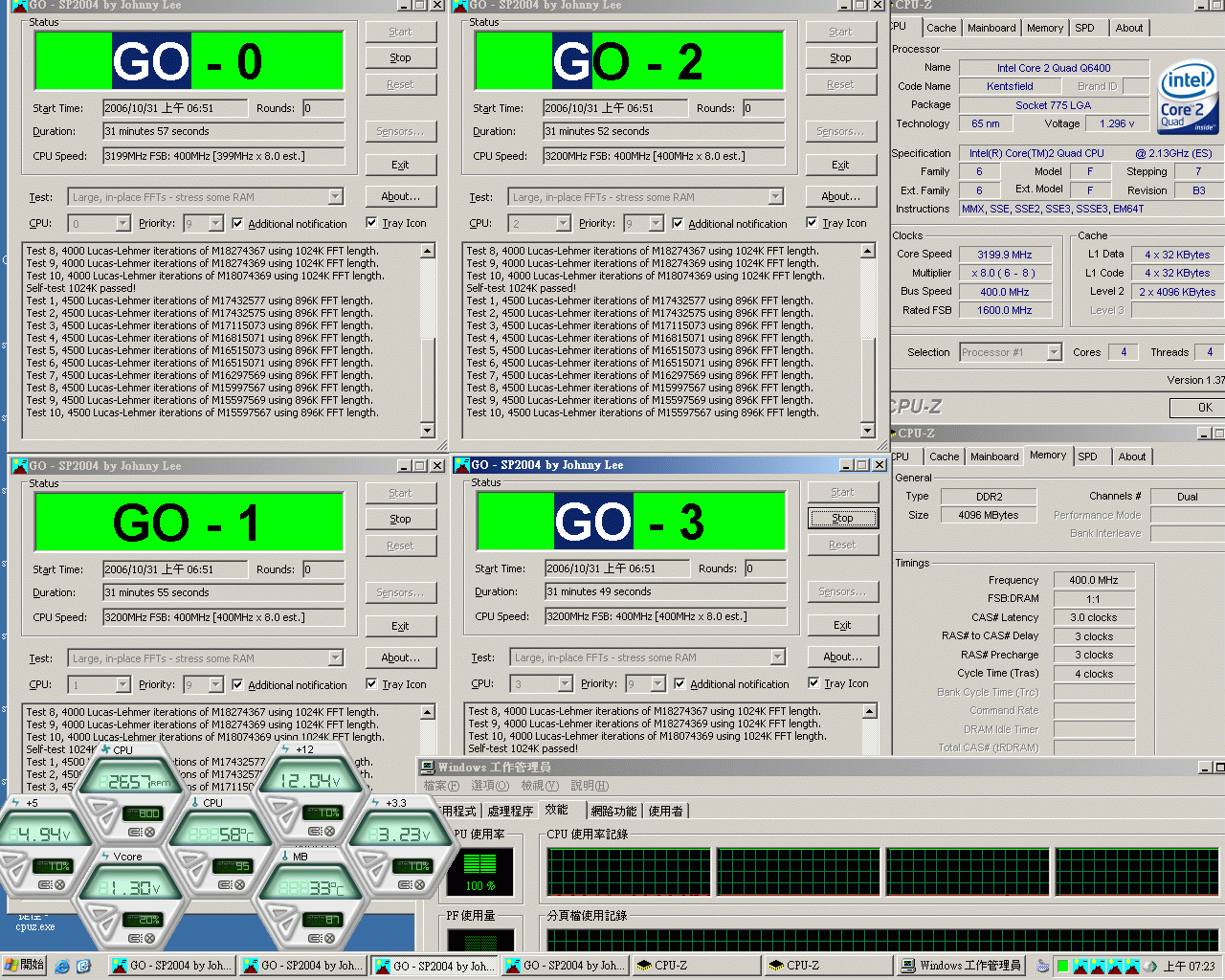
Task: Open settings icon on +3.3V widget
Action: click(x=405, y=884)
